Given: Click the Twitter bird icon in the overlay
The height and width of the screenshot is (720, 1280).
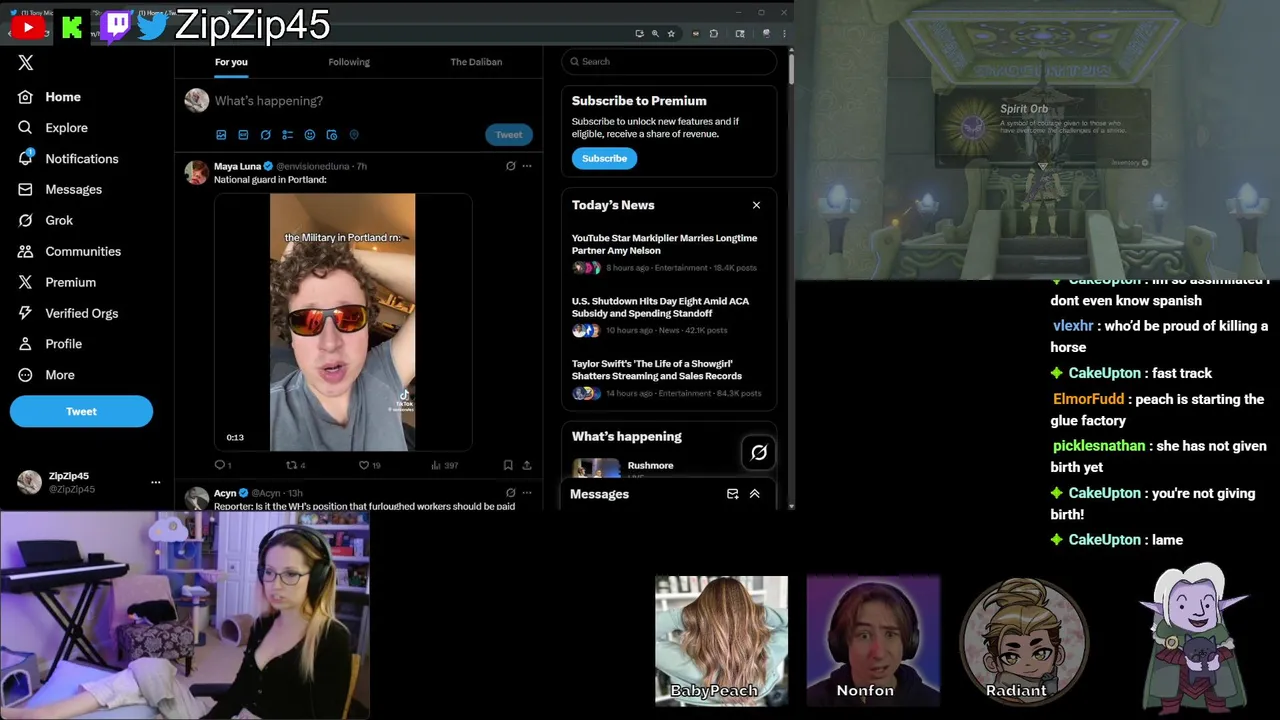Looking at the screenshot, I should click(153, 26).
